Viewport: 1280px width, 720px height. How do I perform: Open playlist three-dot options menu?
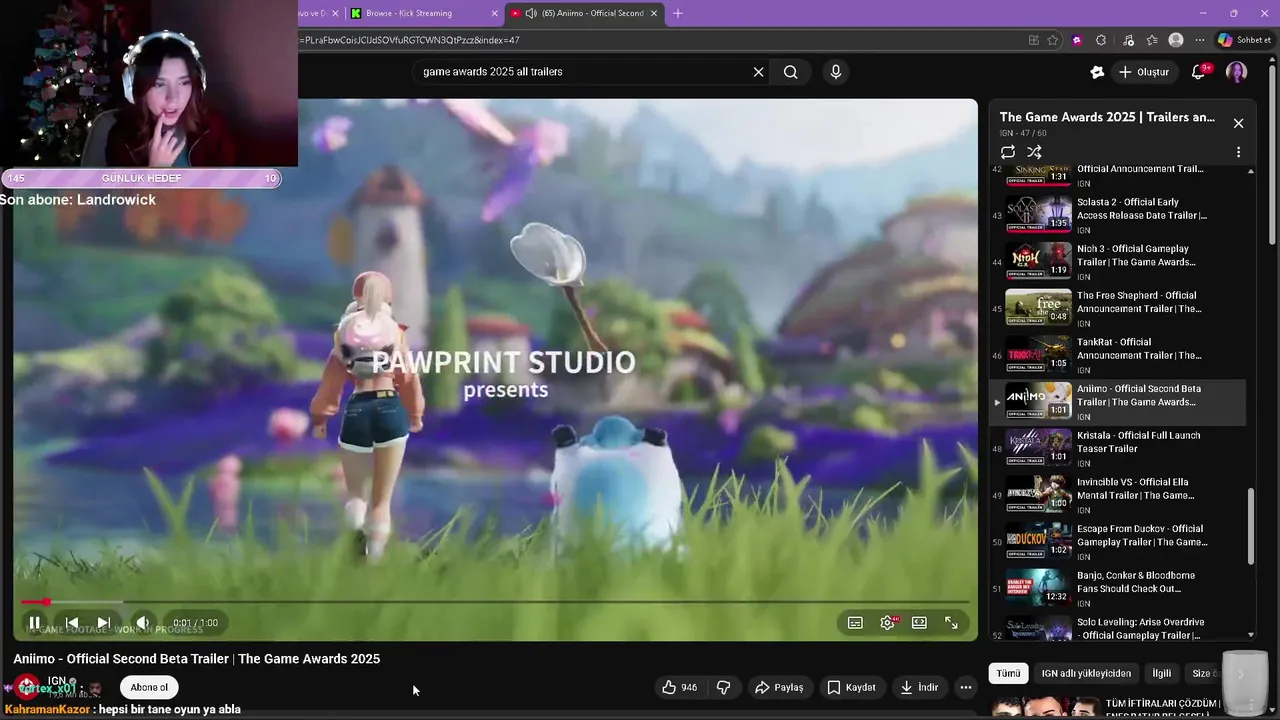[1238, 152]
